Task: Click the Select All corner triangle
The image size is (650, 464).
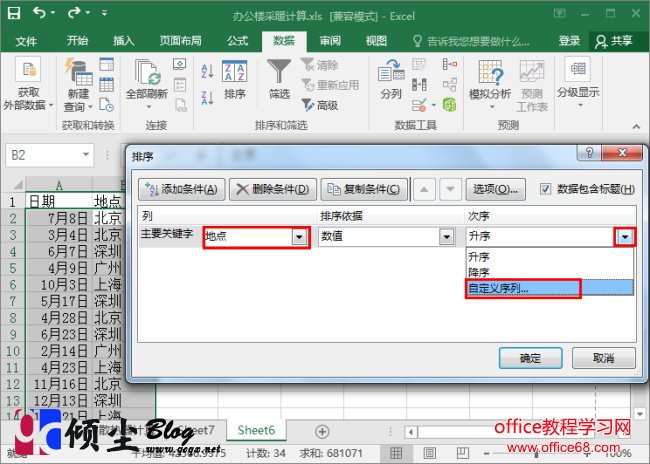Action: (x=17, y=185)
